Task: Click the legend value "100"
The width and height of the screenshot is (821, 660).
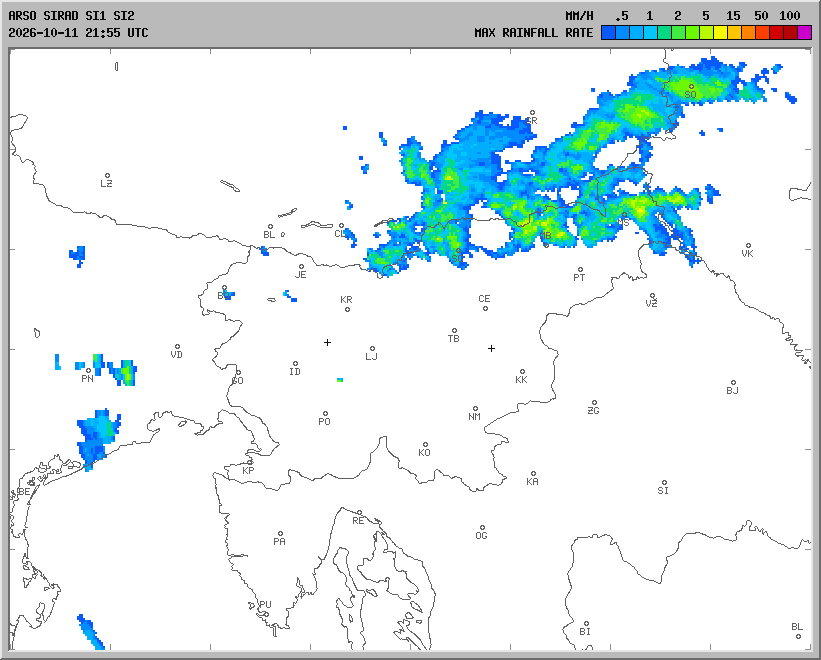Action: point(790,16)
